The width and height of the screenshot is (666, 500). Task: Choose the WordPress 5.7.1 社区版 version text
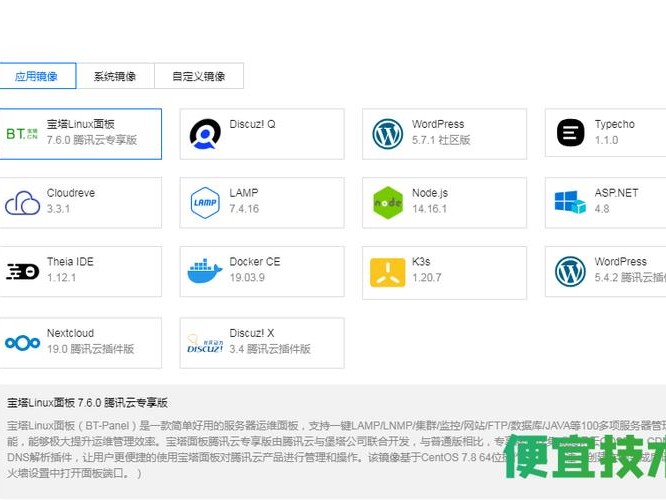pos(441,140)
